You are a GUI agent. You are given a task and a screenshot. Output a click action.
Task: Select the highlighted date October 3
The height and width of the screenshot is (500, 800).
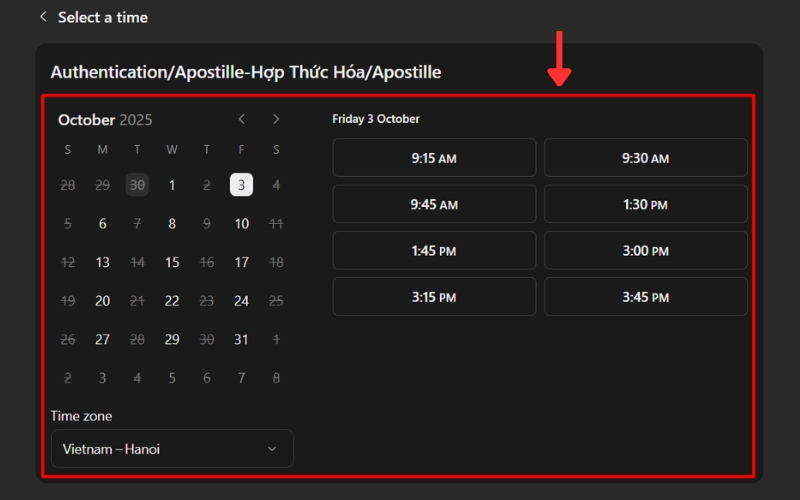pyautogui.click(x=241, y=185)
